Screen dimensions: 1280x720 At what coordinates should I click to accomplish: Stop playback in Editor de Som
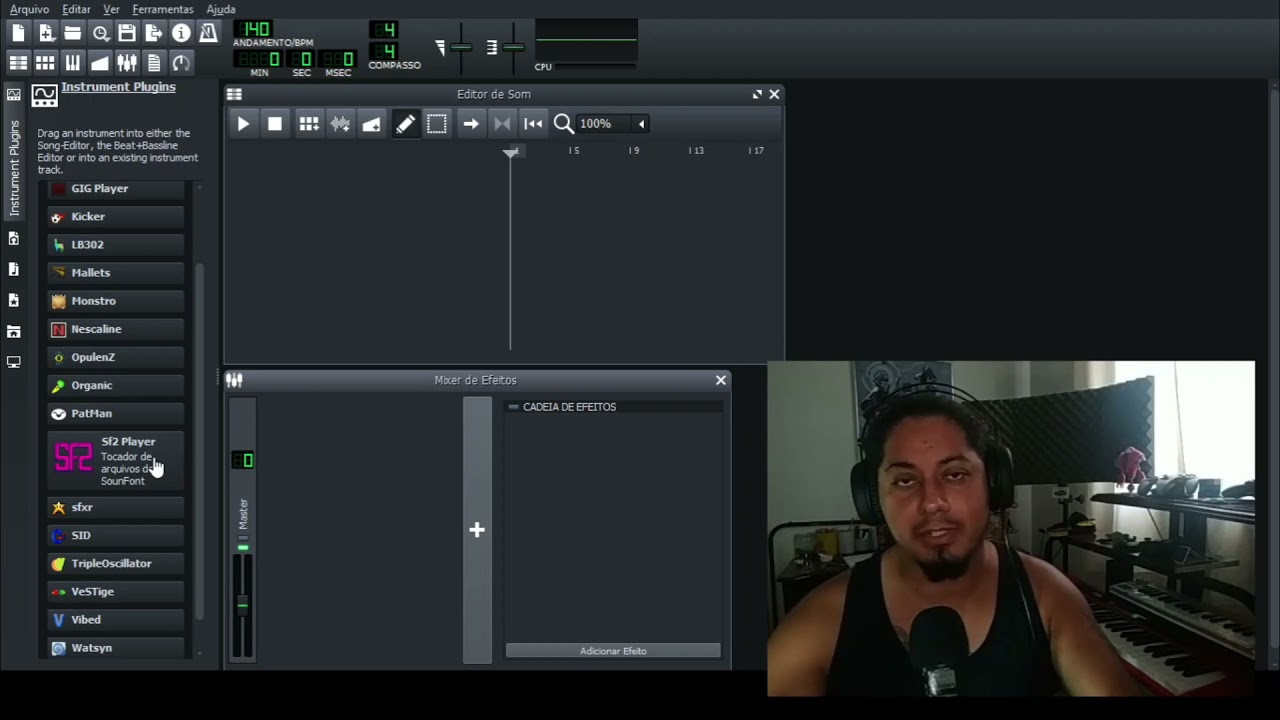pyautogui.click(x=275, y=124)
